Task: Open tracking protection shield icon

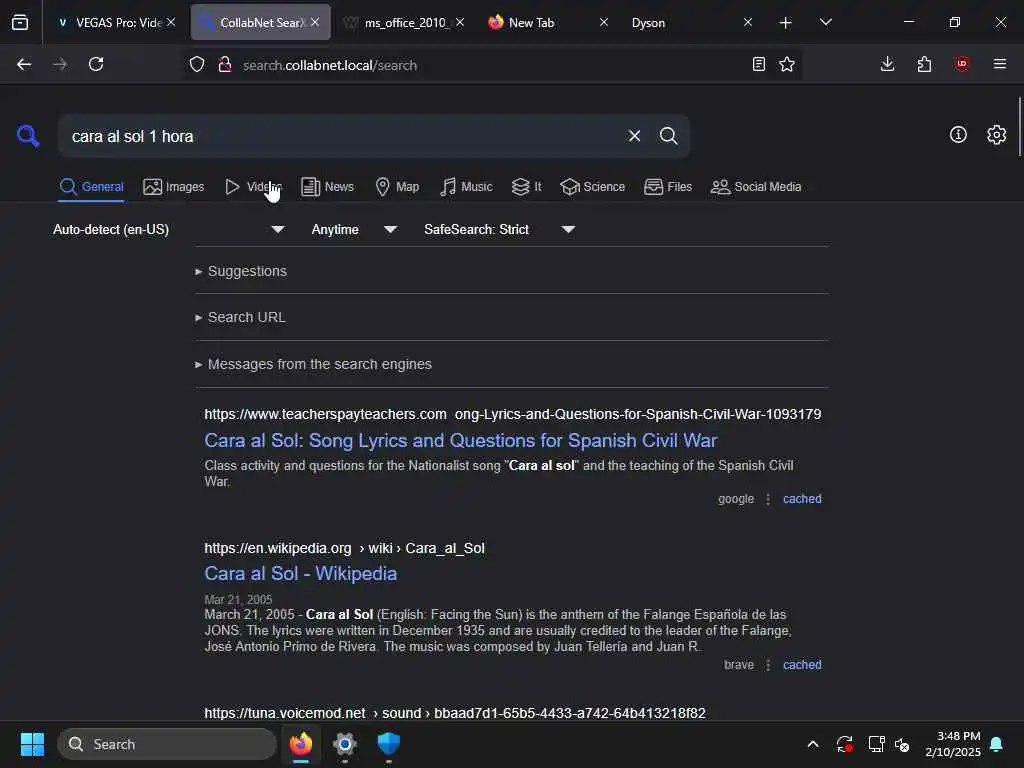Action: (197, 65)
